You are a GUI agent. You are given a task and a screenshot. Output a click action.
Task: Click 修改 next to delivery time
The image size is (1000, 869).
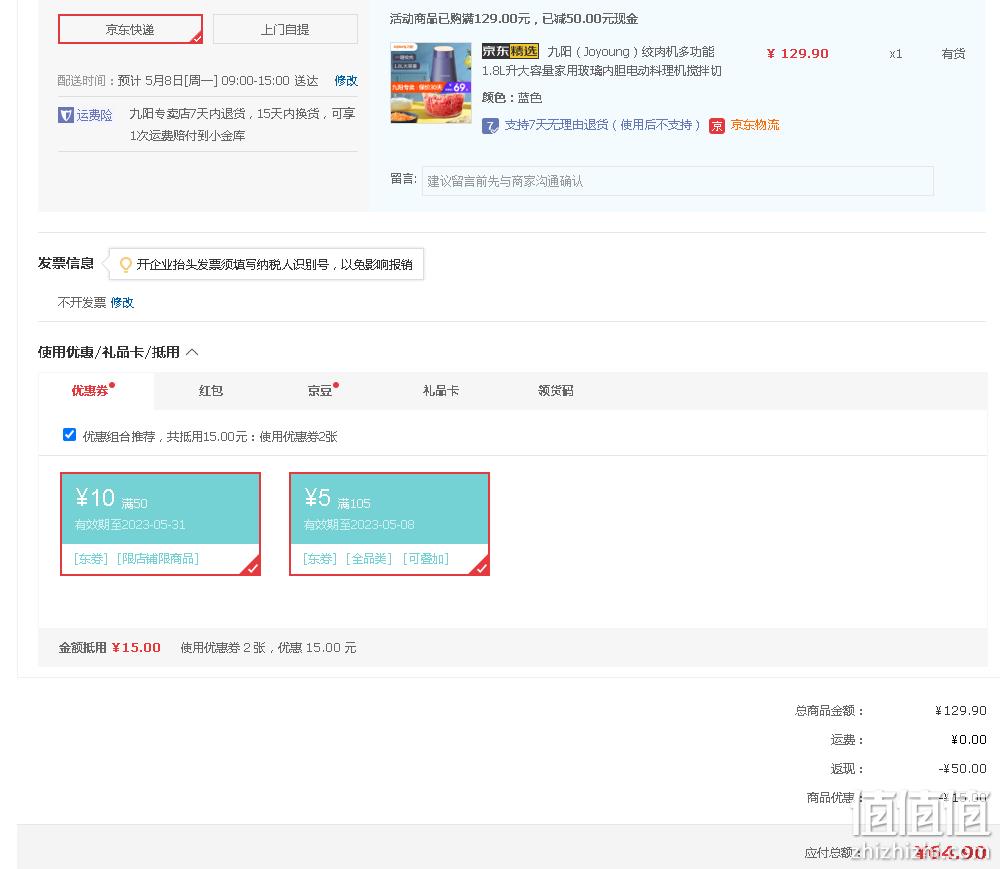[x=346, y=80]
